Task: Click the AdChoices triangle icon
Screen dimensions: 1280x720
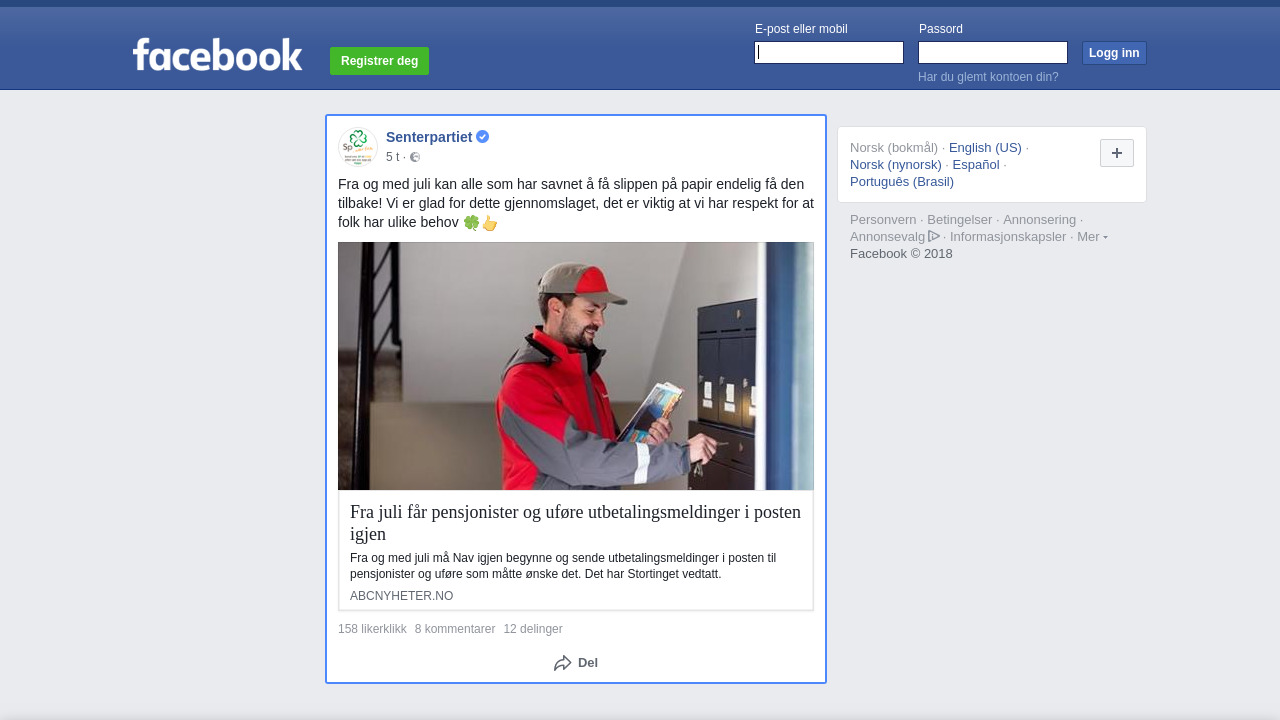Action: click(x=934, y=236)
